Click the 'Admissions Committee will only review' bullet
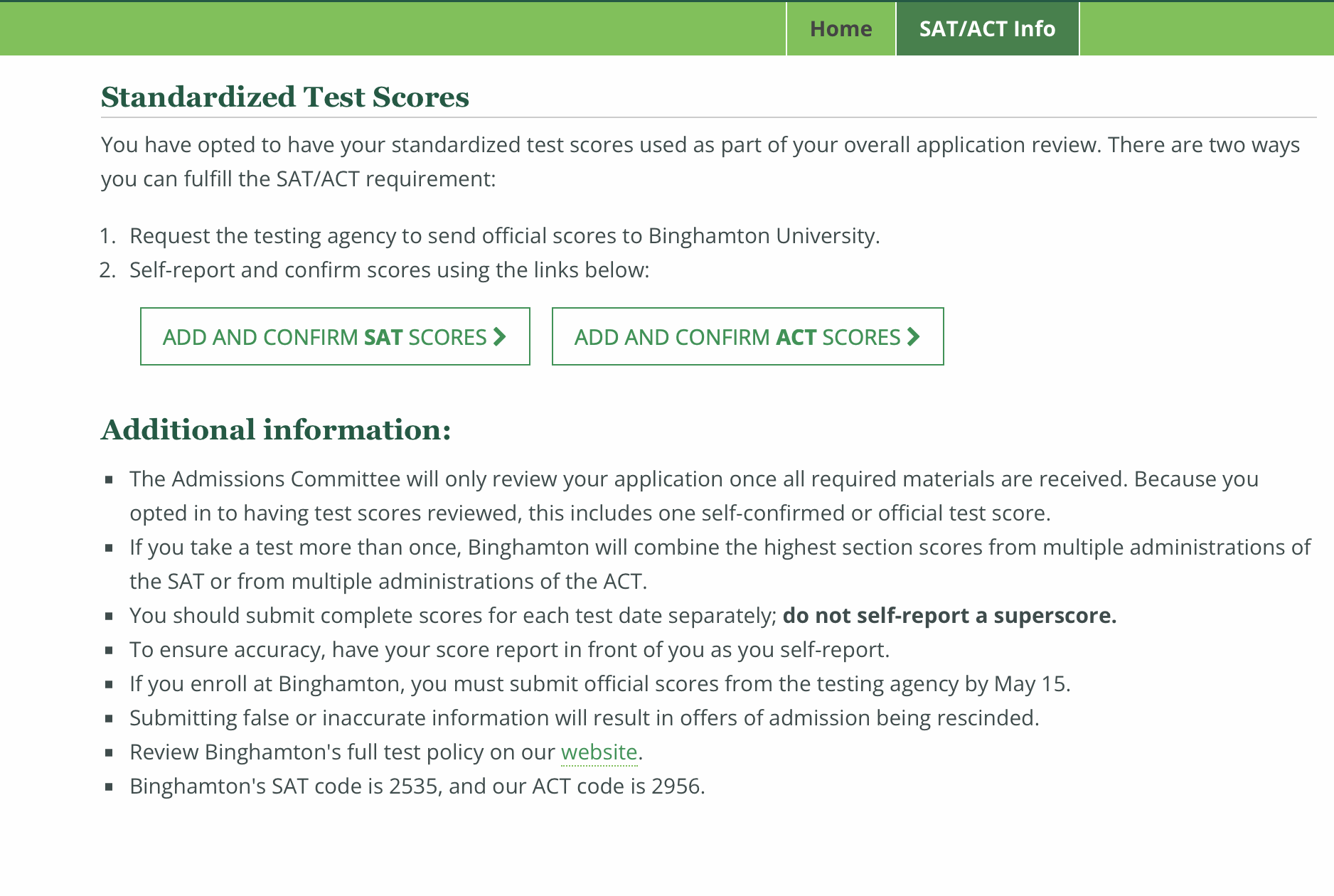1334x896 pixels. click(694, 496)
